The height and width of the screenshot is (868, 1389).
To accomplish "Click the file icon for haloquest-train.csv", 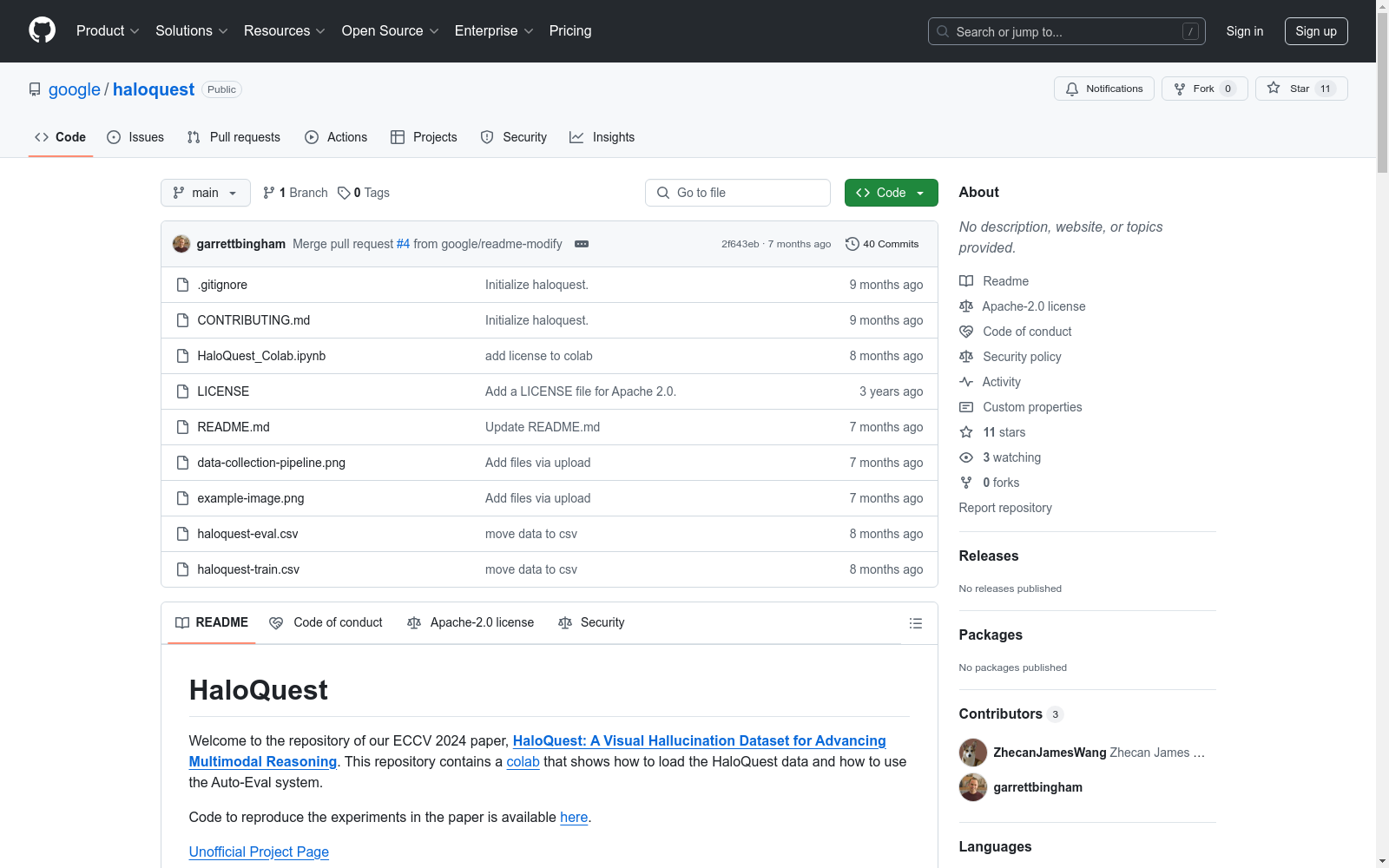I will tap(182, 569).
